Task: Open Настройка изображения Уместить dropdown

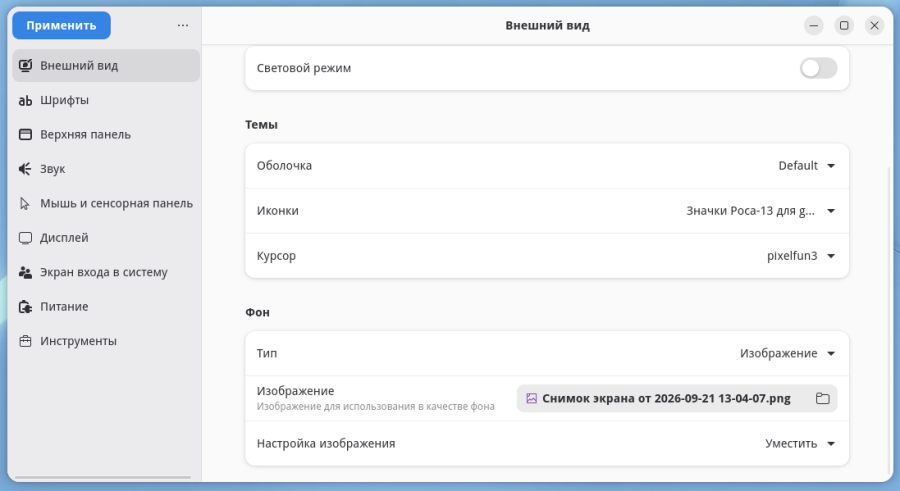Action: coord(800,444)
